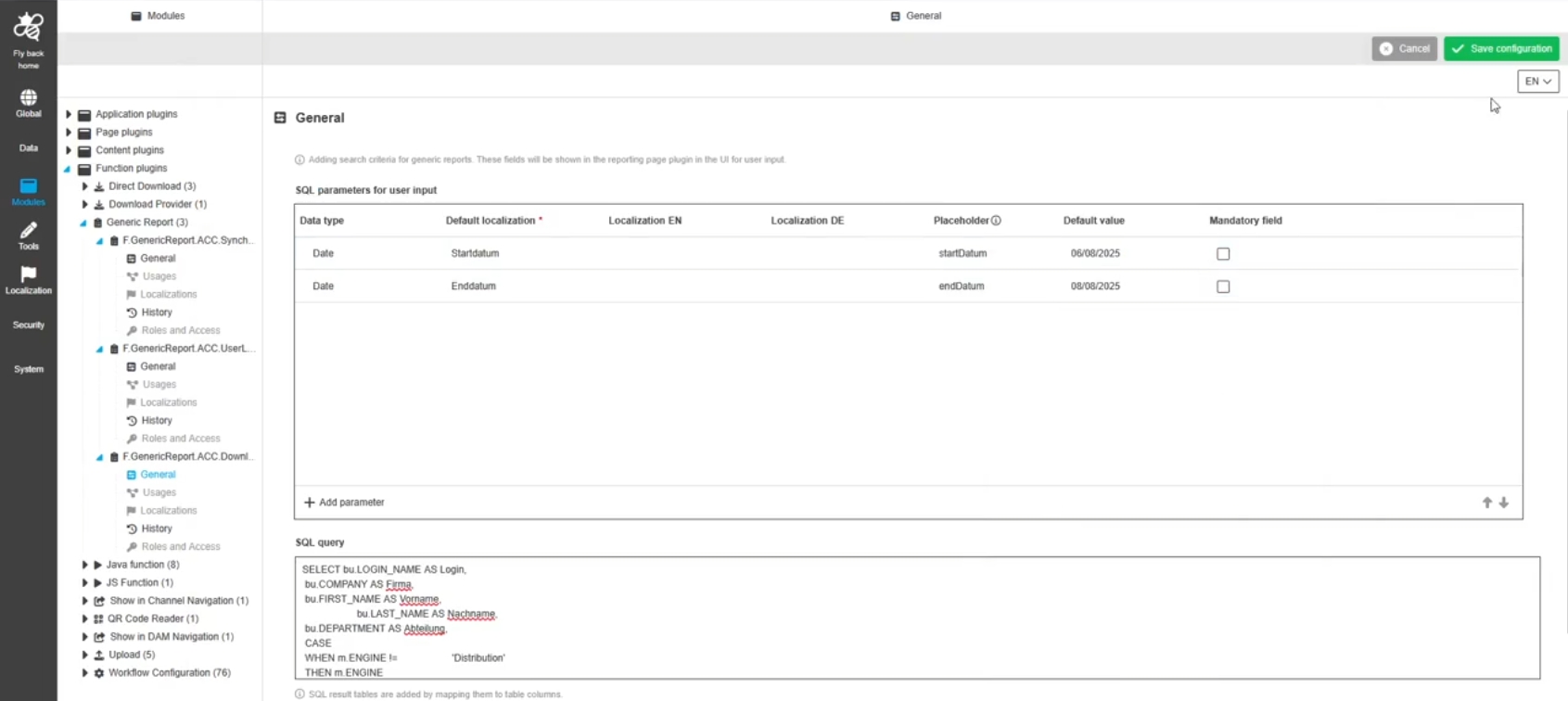Enable Mandatory field for Enddatum

point(1223,287)
